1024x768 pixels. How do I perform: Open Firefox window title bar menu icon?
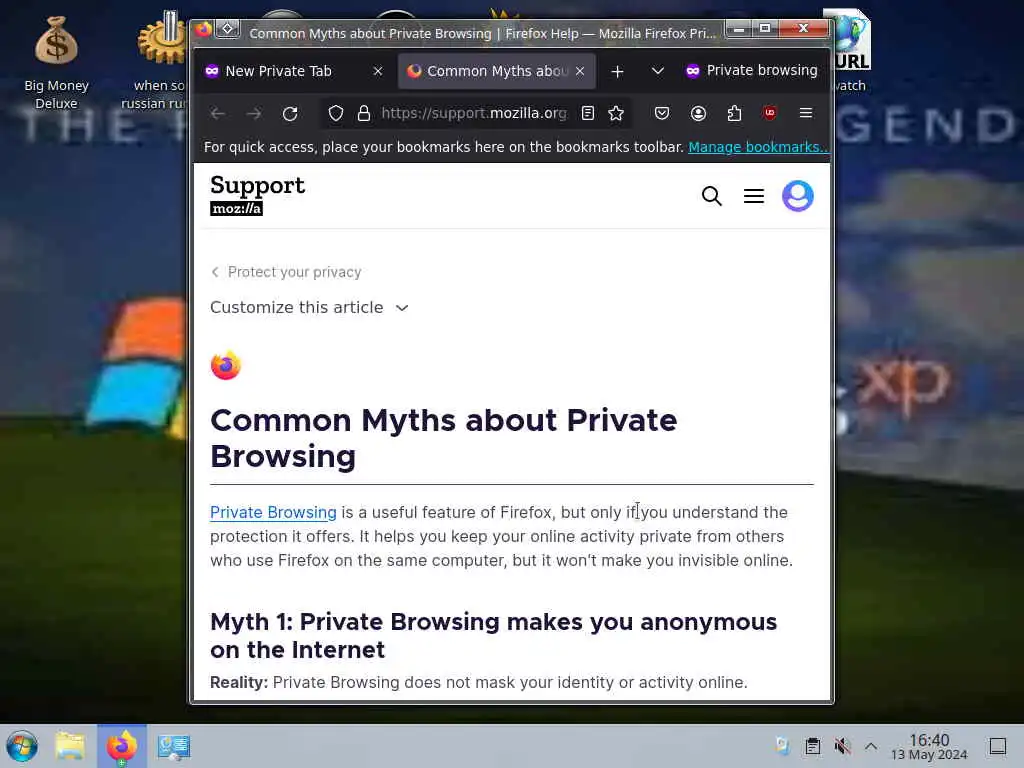[203, 30]
